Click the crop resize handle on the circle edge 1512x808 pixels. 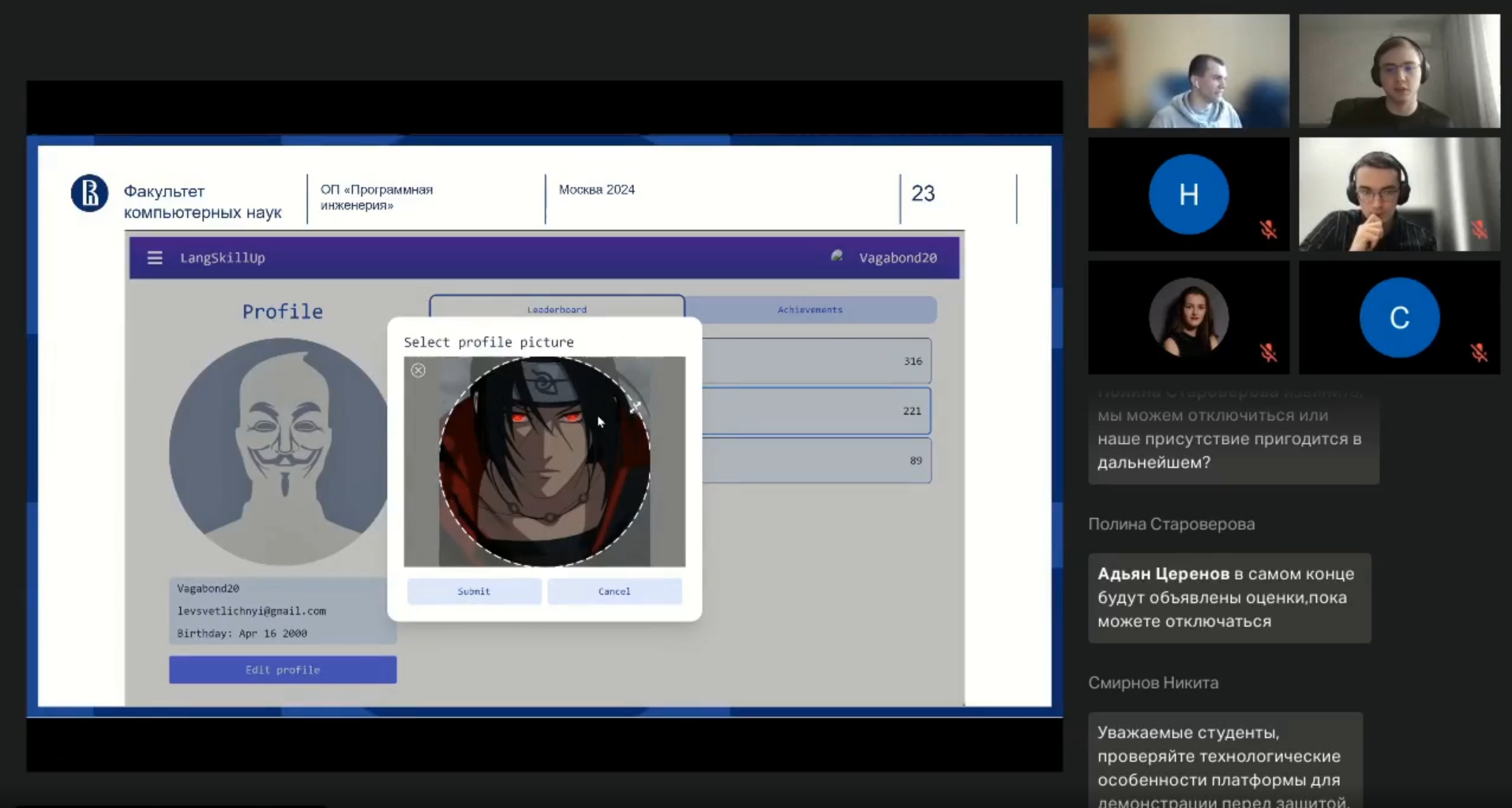pos(636,408)
